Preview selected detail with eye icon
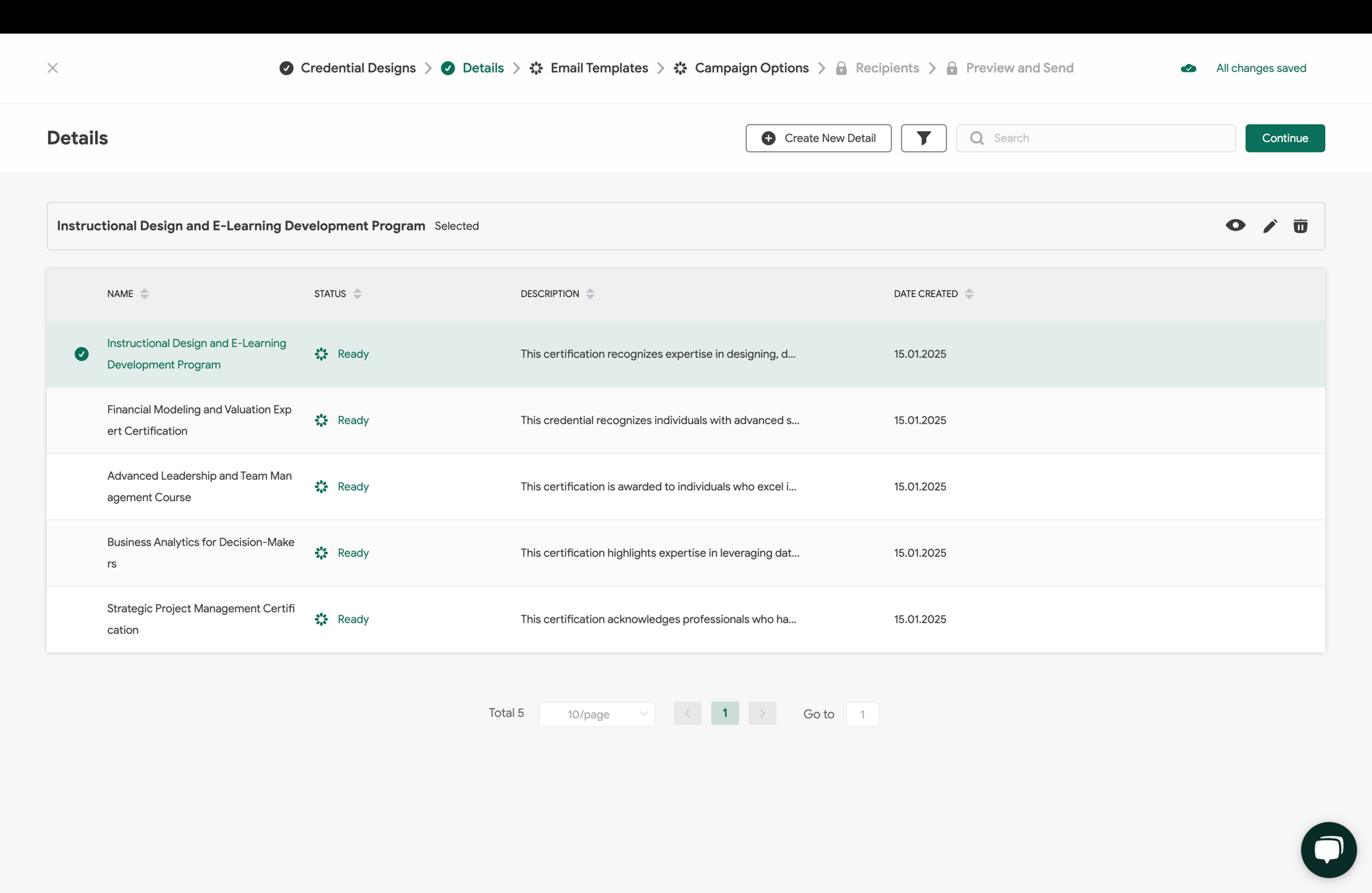 tap(1235, 226)
